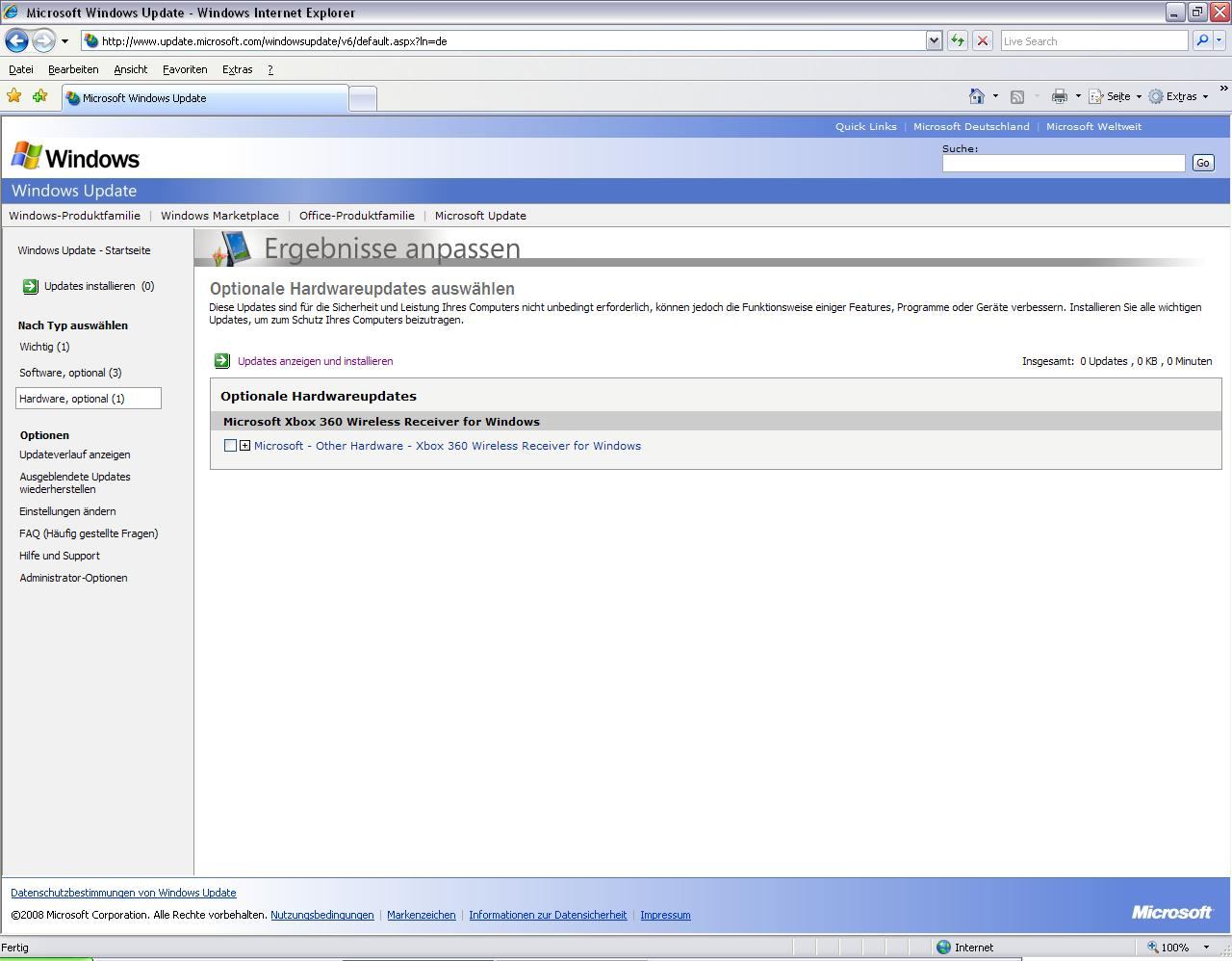Viewport: 1232px width, 961px height.
Task: Check the Xbox 360 Wireless Receiver checkbox
Action: (x=230, y=445)
